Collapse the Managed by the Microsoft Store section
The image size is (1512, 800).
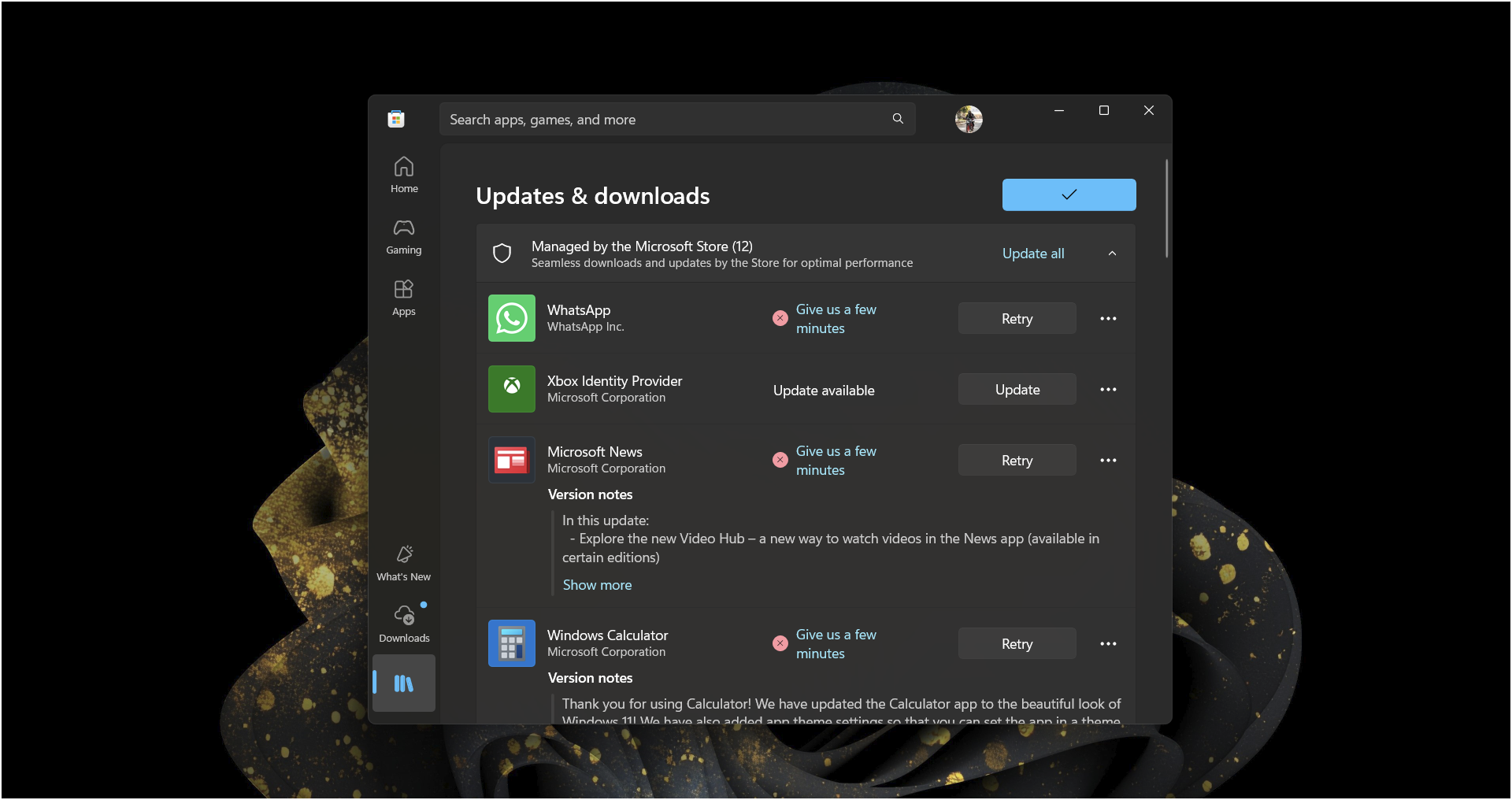pyautogui.click(x=1112, y=254)
